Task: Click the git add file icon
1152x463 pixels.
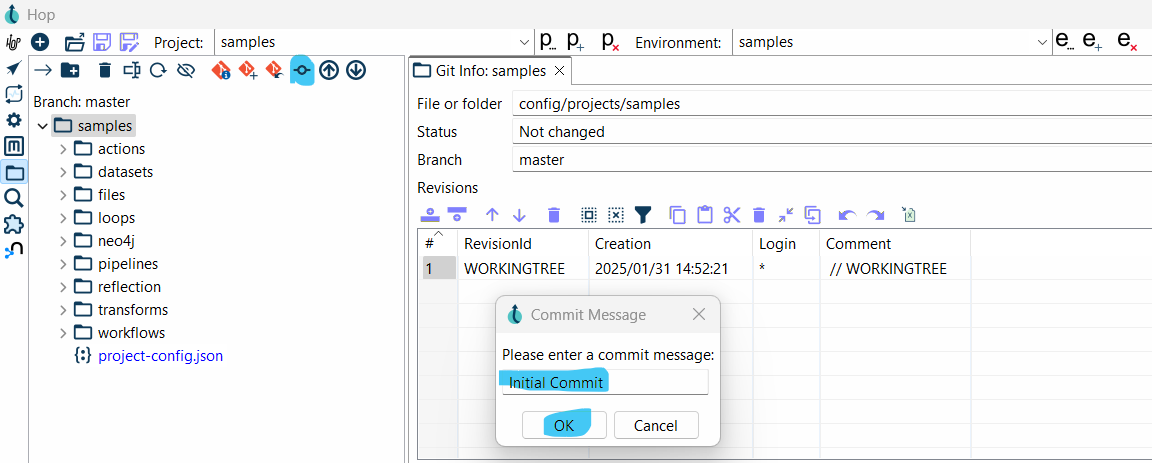Action: [247, 70]
